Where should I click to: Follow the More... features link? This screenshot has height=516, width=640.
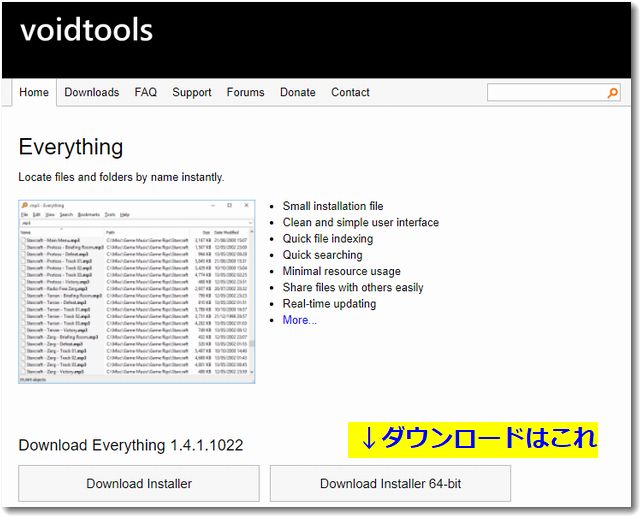coord(300,320)
